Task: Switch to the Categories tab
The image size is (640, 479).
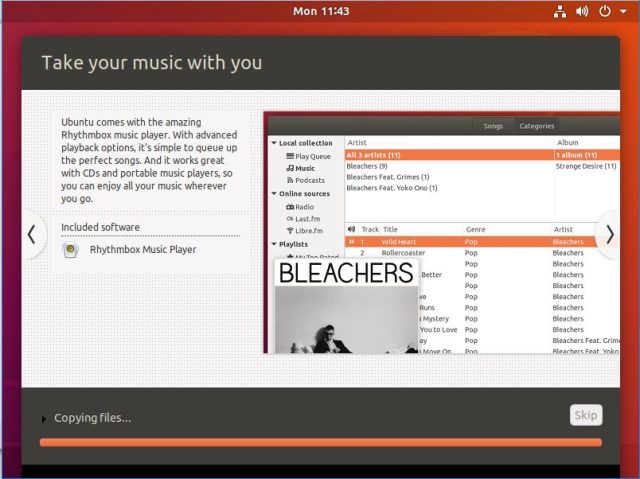Action: tap(537, 126)
